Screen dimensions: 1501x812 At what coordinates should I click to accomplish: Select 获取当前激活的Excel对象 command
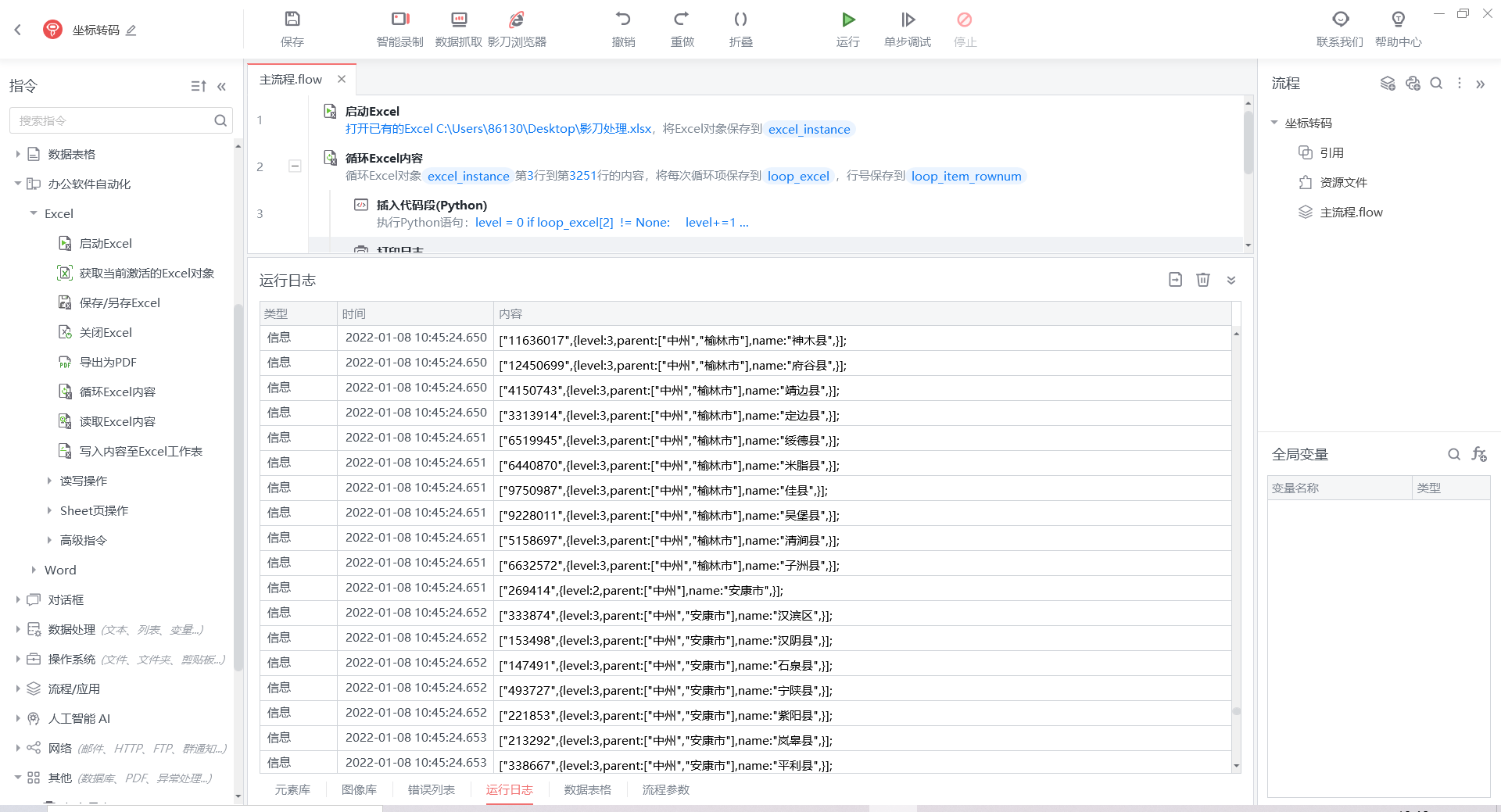(x=146, y=273)
